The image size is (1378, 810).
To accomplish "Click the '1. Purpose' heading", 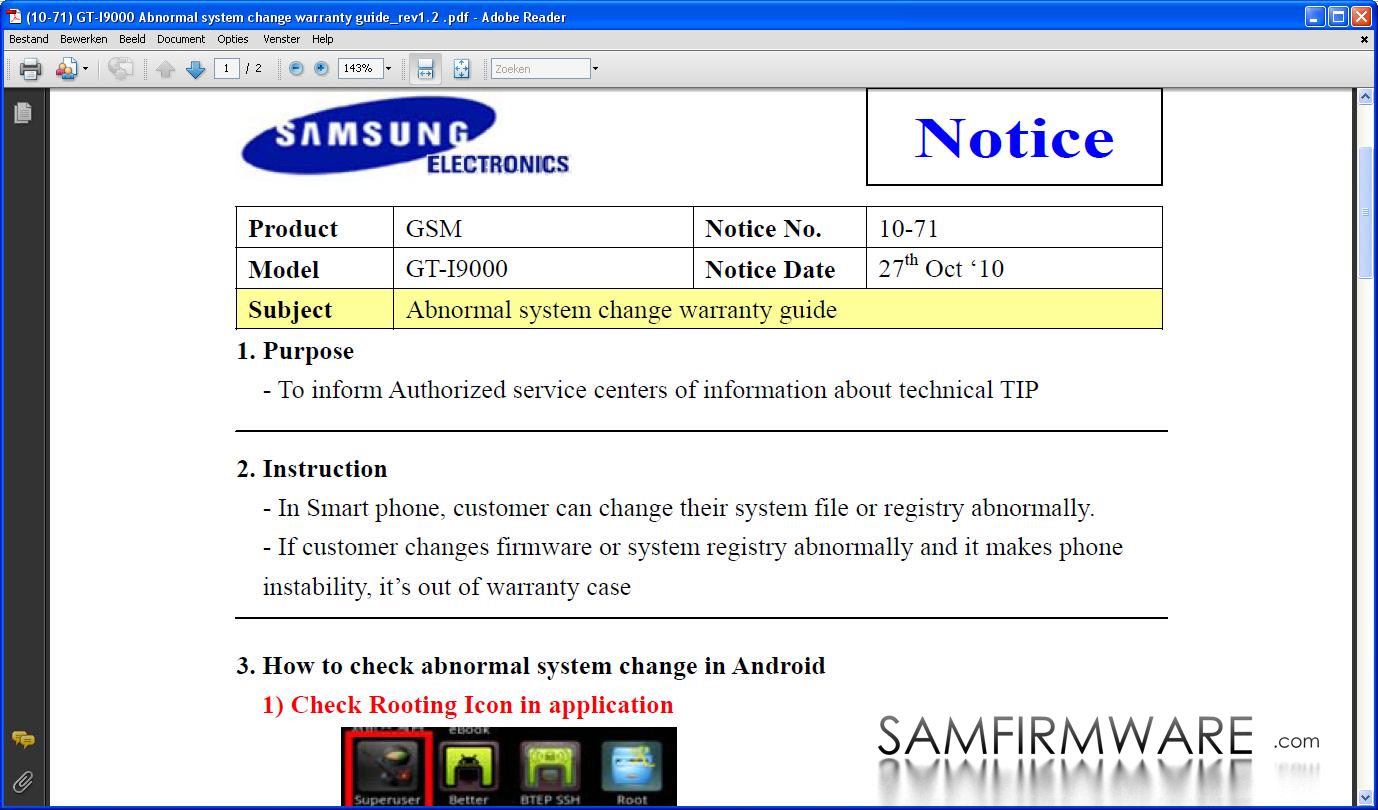I will 295,351.
